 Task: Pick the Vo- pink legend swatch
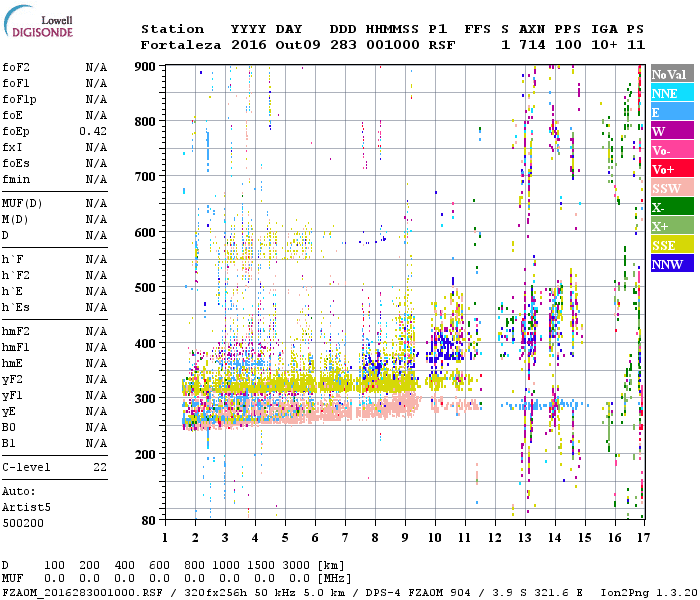pyautogui.click(x=671, y=150)
